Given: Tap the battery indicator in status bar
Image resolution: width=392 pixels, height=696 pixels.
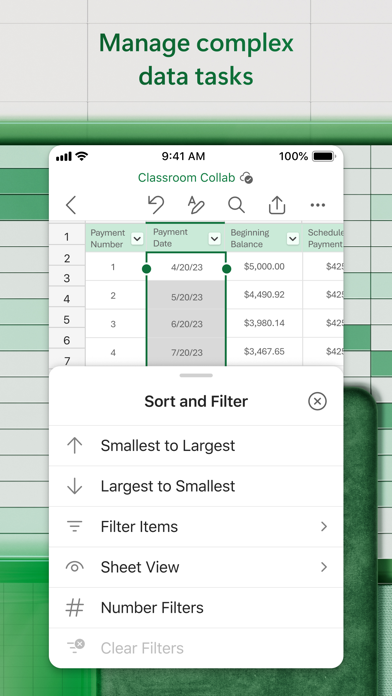Looking at the screenshot, I should (324, 156).
